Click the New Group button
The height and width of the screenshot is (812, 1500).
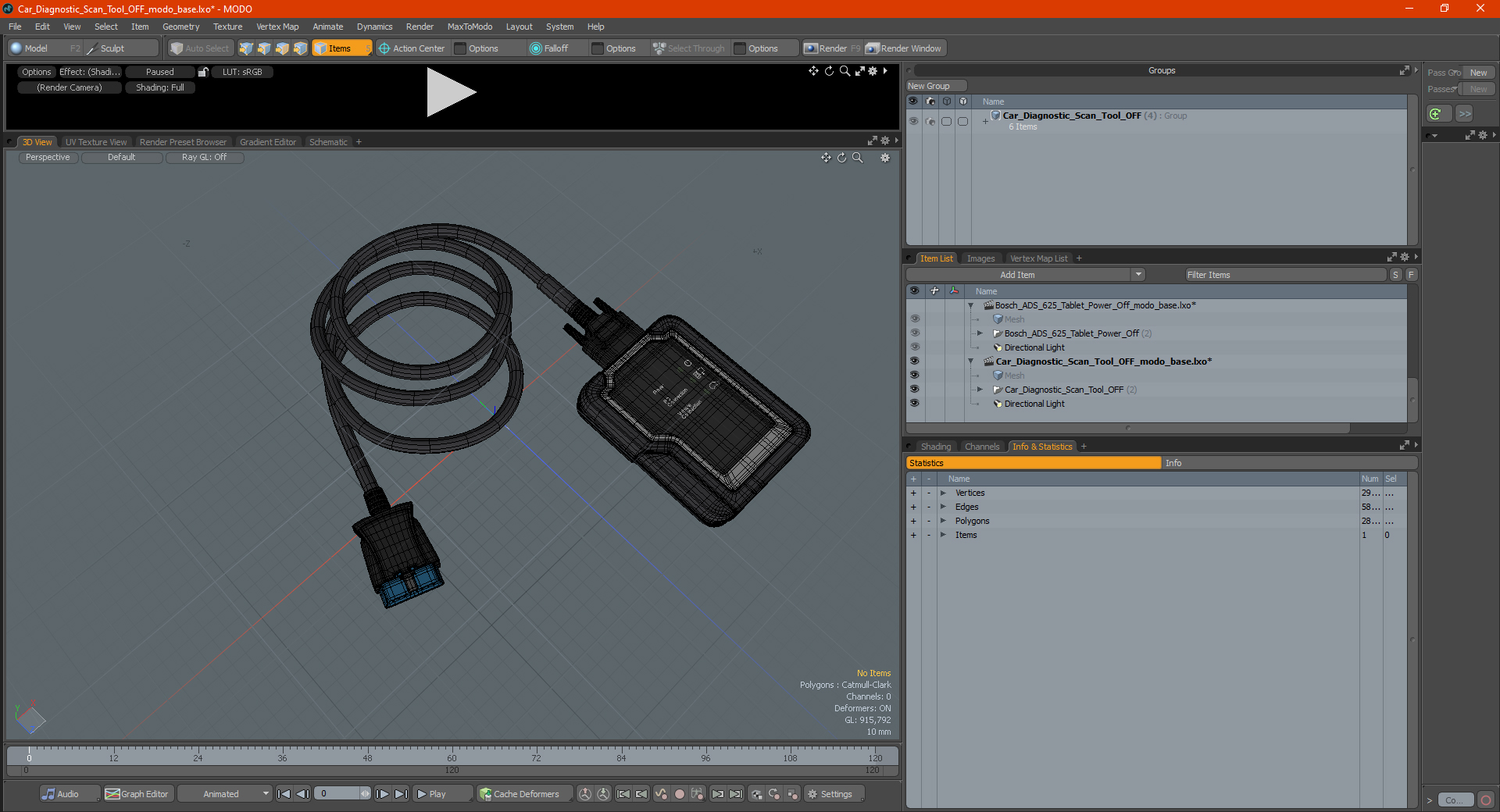(936, 86)
